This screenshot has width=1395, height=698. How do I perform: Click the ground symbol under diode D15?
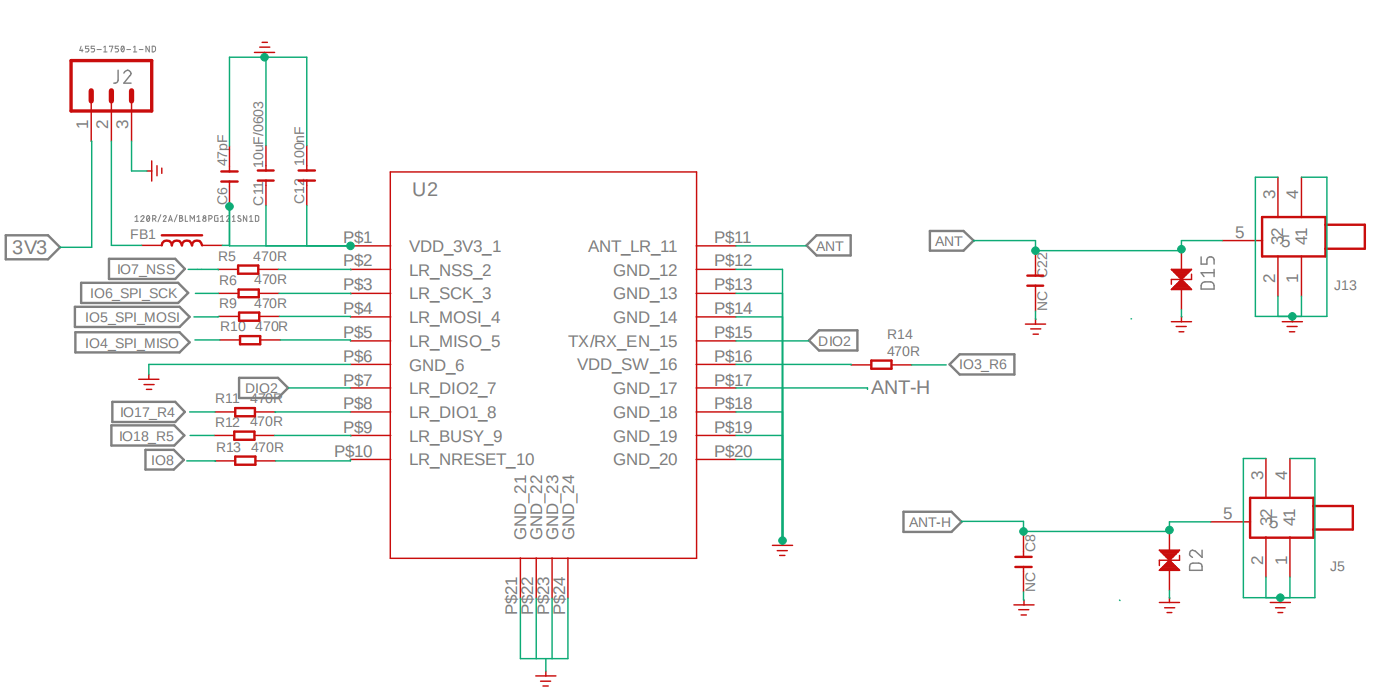[x=1182, y=326]
